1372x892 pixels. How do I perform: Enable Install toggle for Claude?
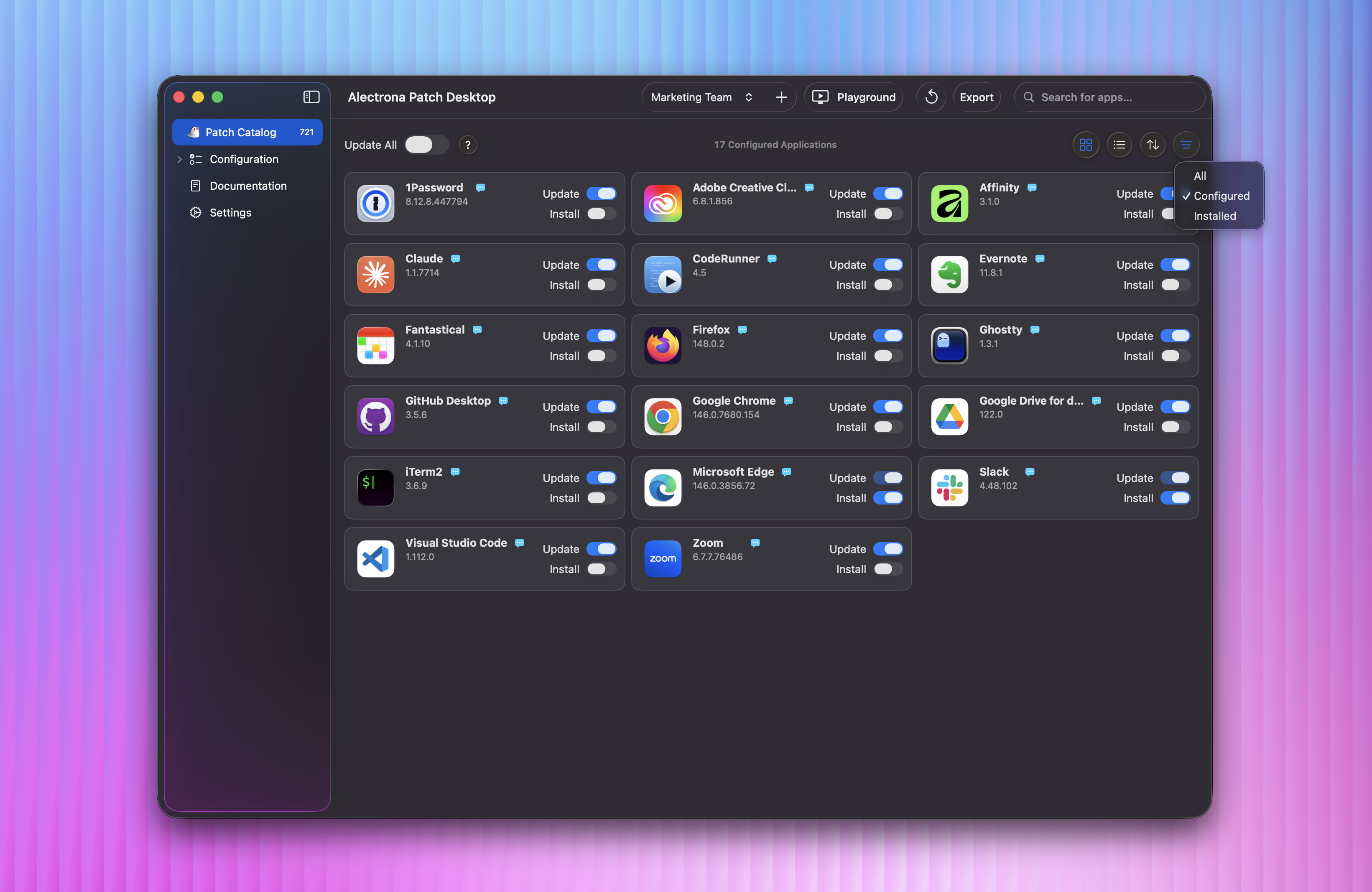pyautogui.click(x=601, y=285)
